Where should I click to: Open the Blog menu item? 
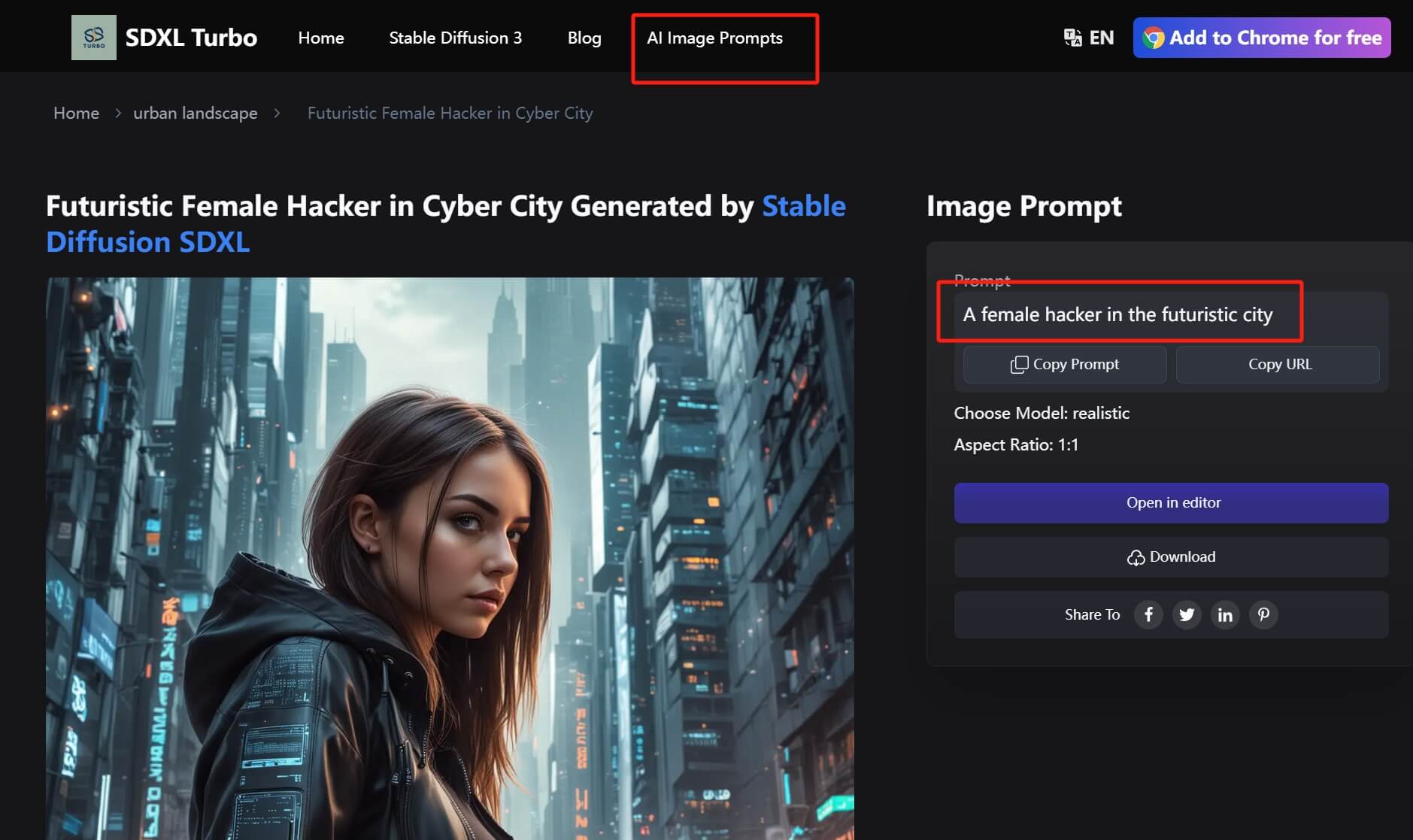[x=584, y=38]
